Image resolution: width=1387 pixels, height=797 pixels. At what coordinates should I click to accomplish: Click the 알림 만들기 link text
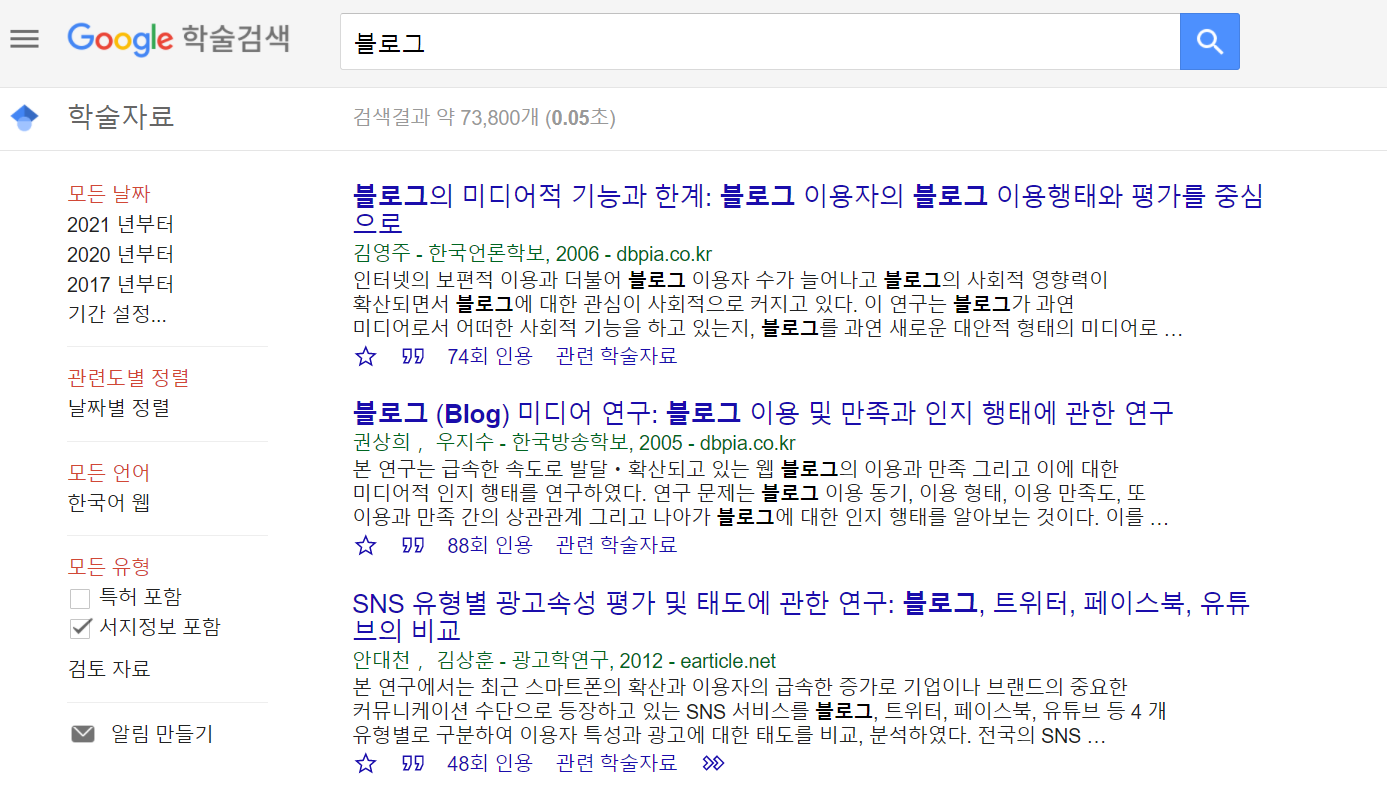tap(162, 734)
